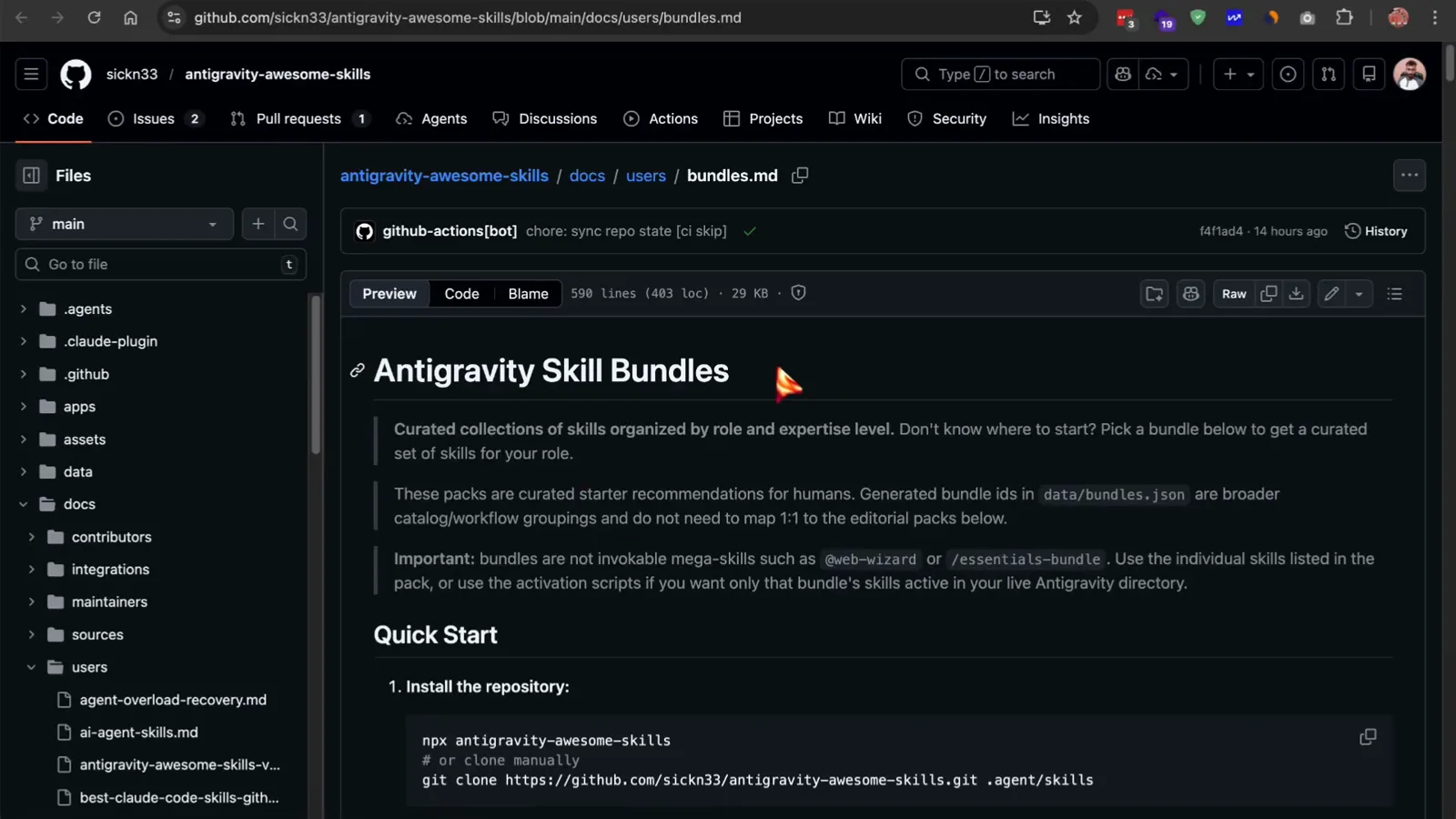Open the Pull requests tab

pyautogui.click(x=299, y=118)
